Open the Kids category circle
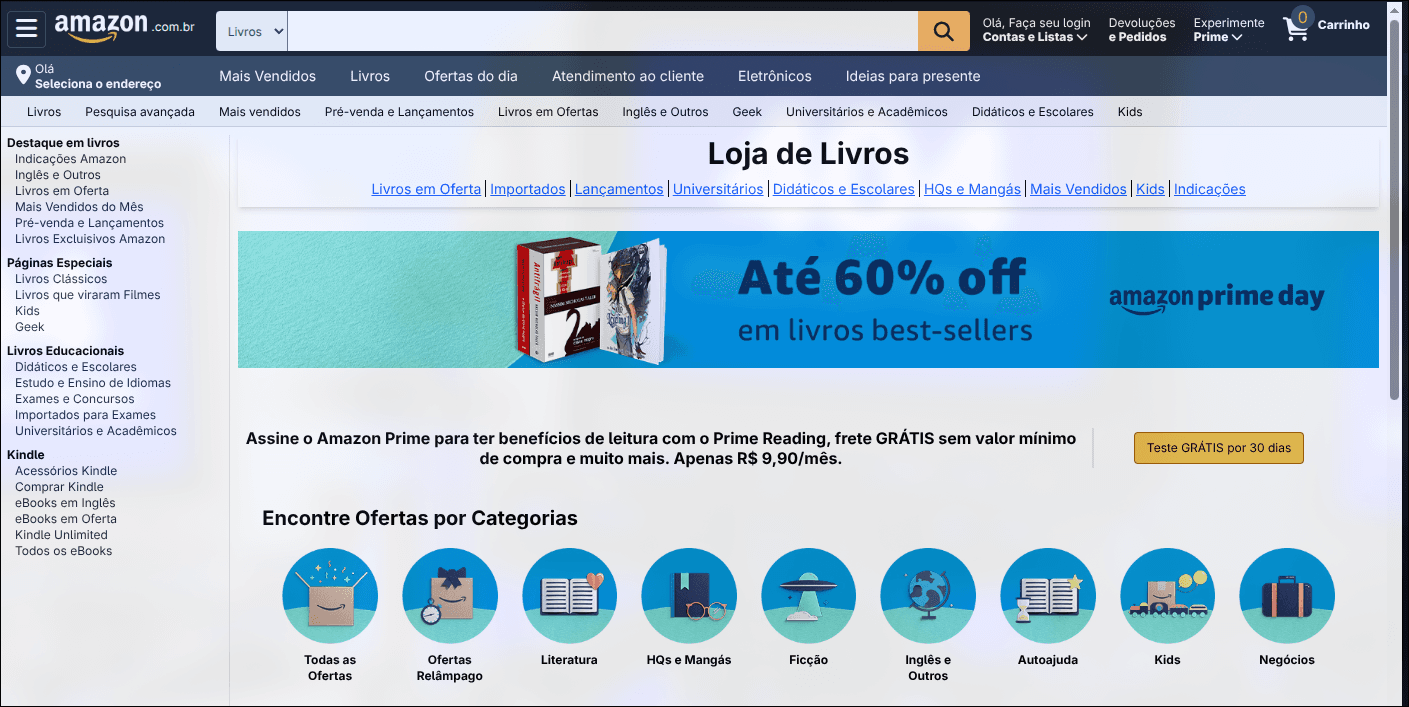 [x=1167, y=596]
